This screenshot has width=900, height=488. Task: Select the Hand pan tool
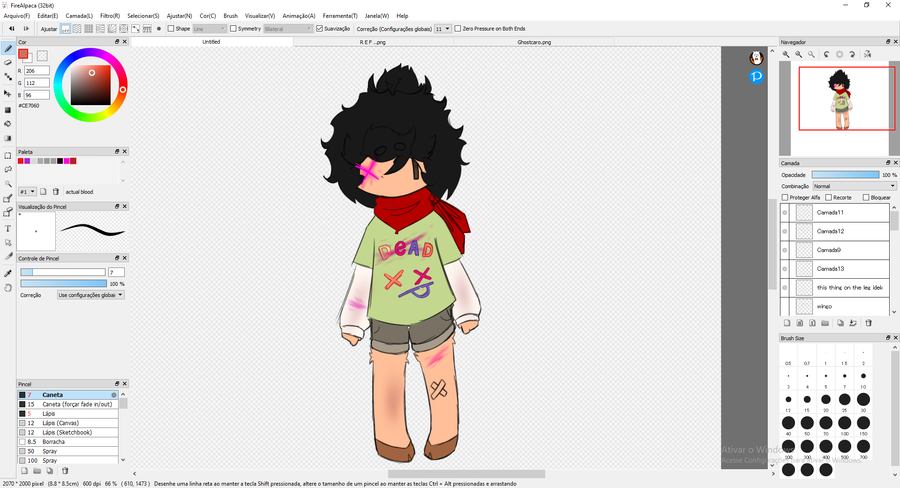[x=8, y=288]
